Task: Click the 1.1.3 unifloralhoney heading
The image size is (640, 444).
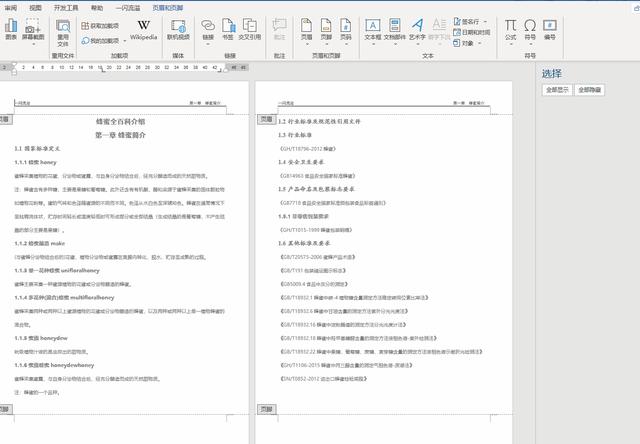Action: (x=57, y=270)
